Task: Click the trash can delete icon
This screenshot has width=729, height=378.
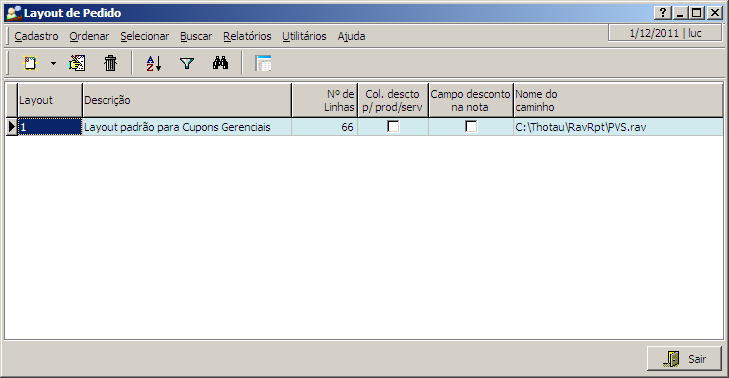Action: pyautogui.click(x=111, y=63)
